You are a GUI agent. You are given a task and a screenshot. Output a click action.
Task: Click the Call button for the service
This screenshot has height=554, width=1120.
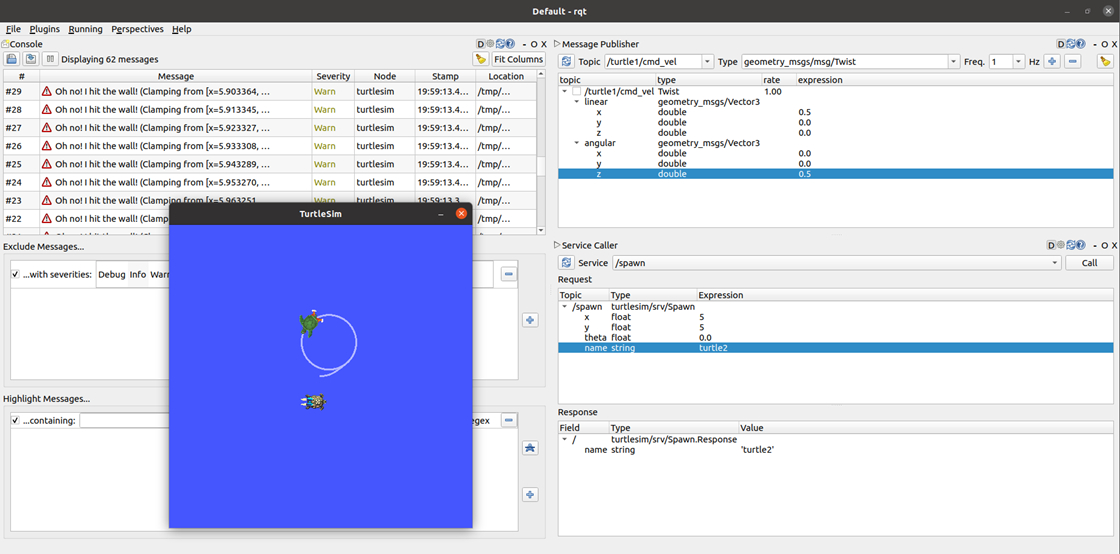coord(1089,263)
